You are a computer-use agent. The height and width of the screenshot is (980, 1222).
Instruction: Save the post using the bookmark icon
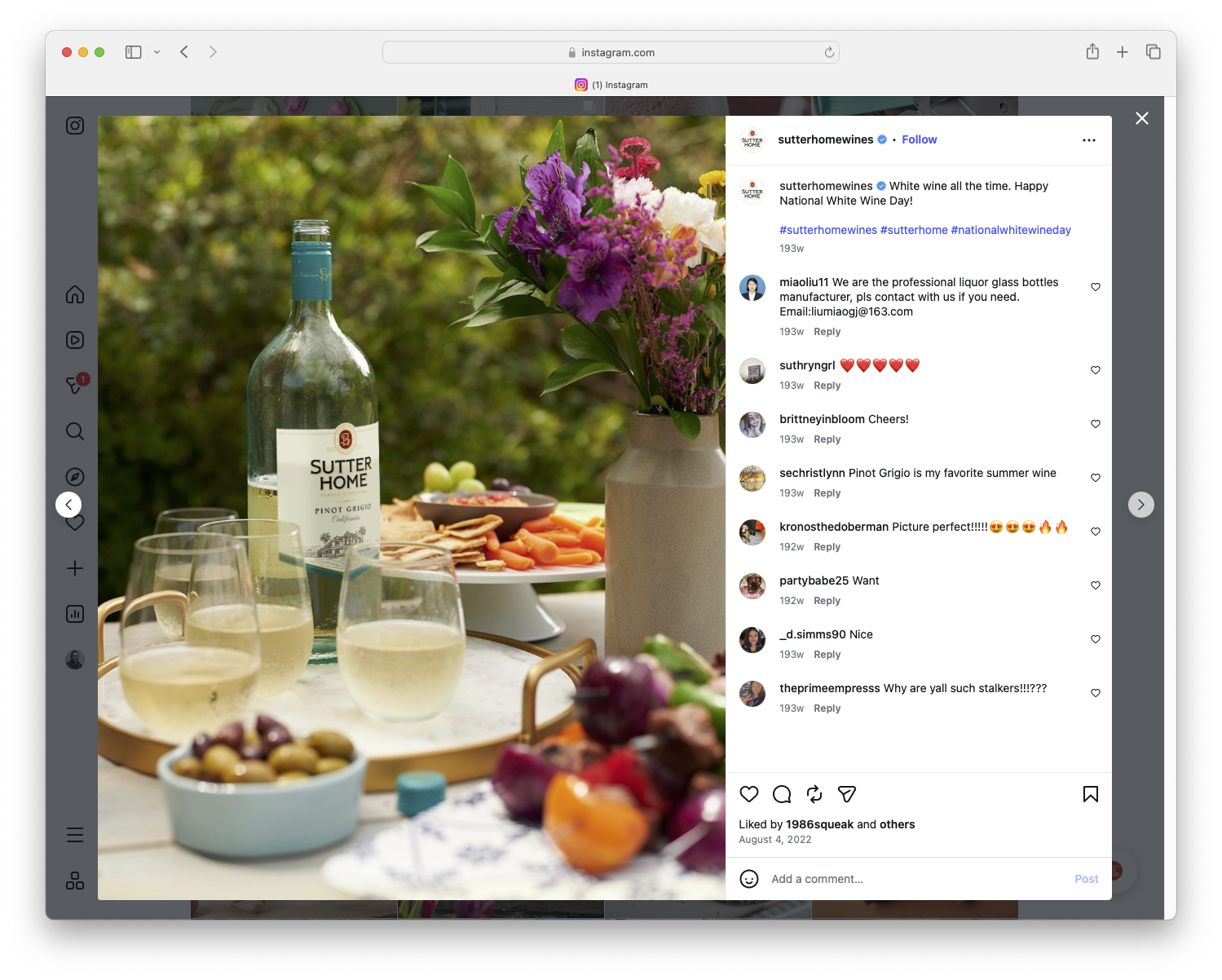tap(1090, 794)
